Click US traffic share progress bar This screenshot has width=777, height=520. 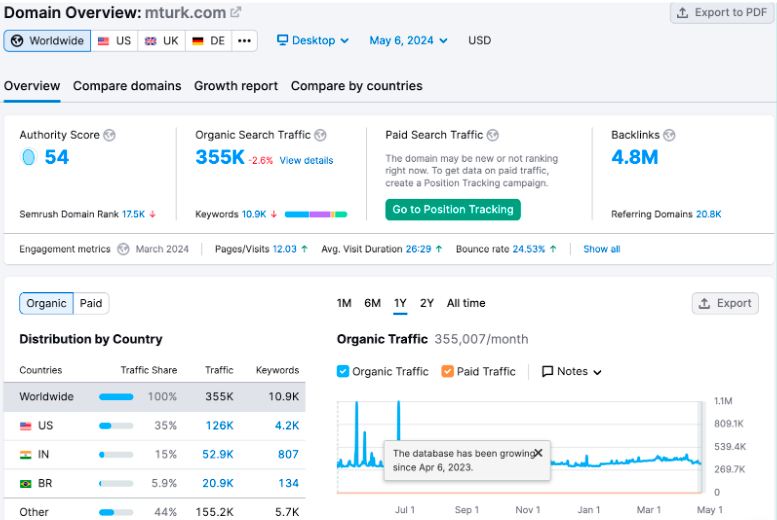116,426
